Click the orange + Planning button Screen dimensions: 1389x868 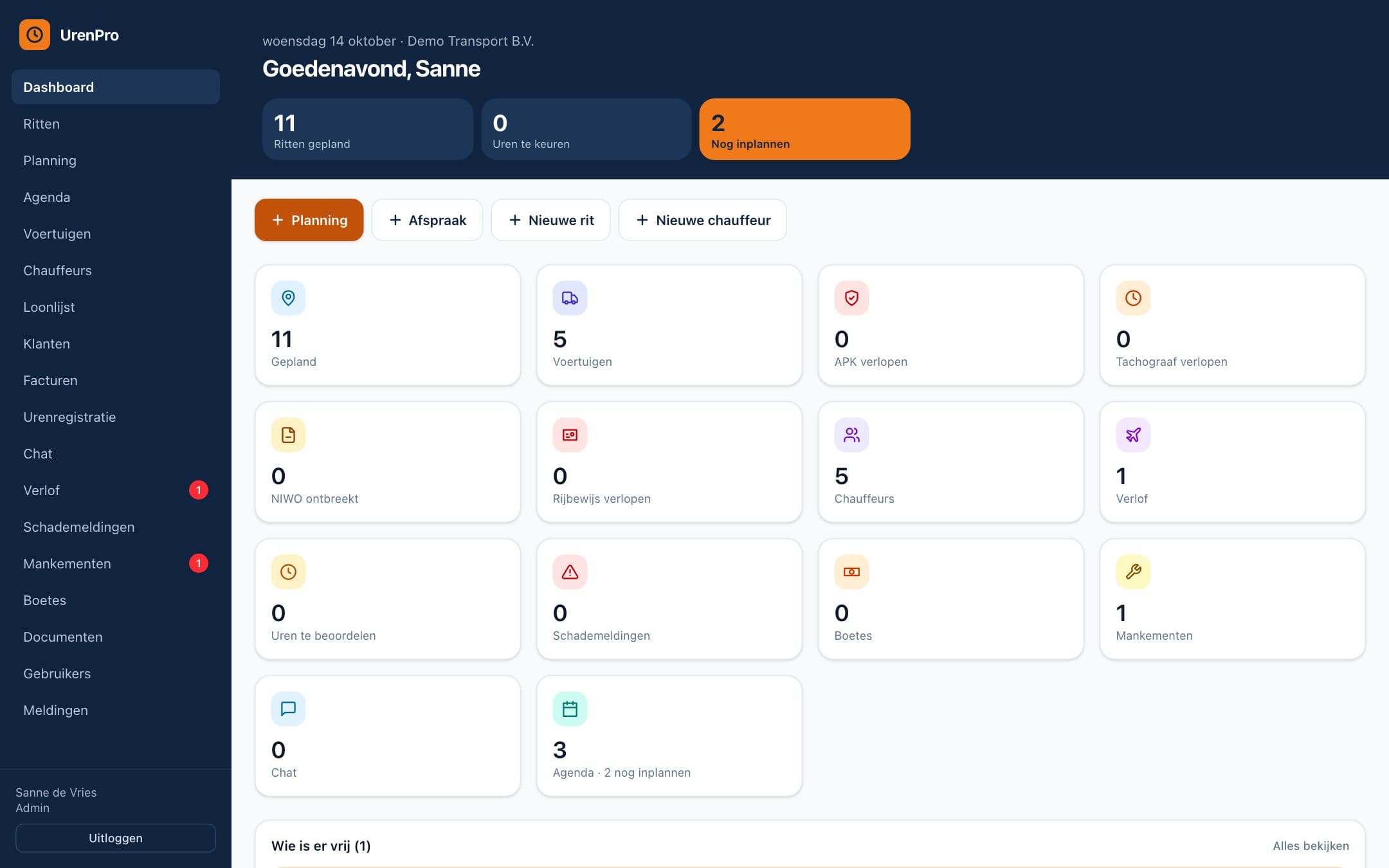309,220
